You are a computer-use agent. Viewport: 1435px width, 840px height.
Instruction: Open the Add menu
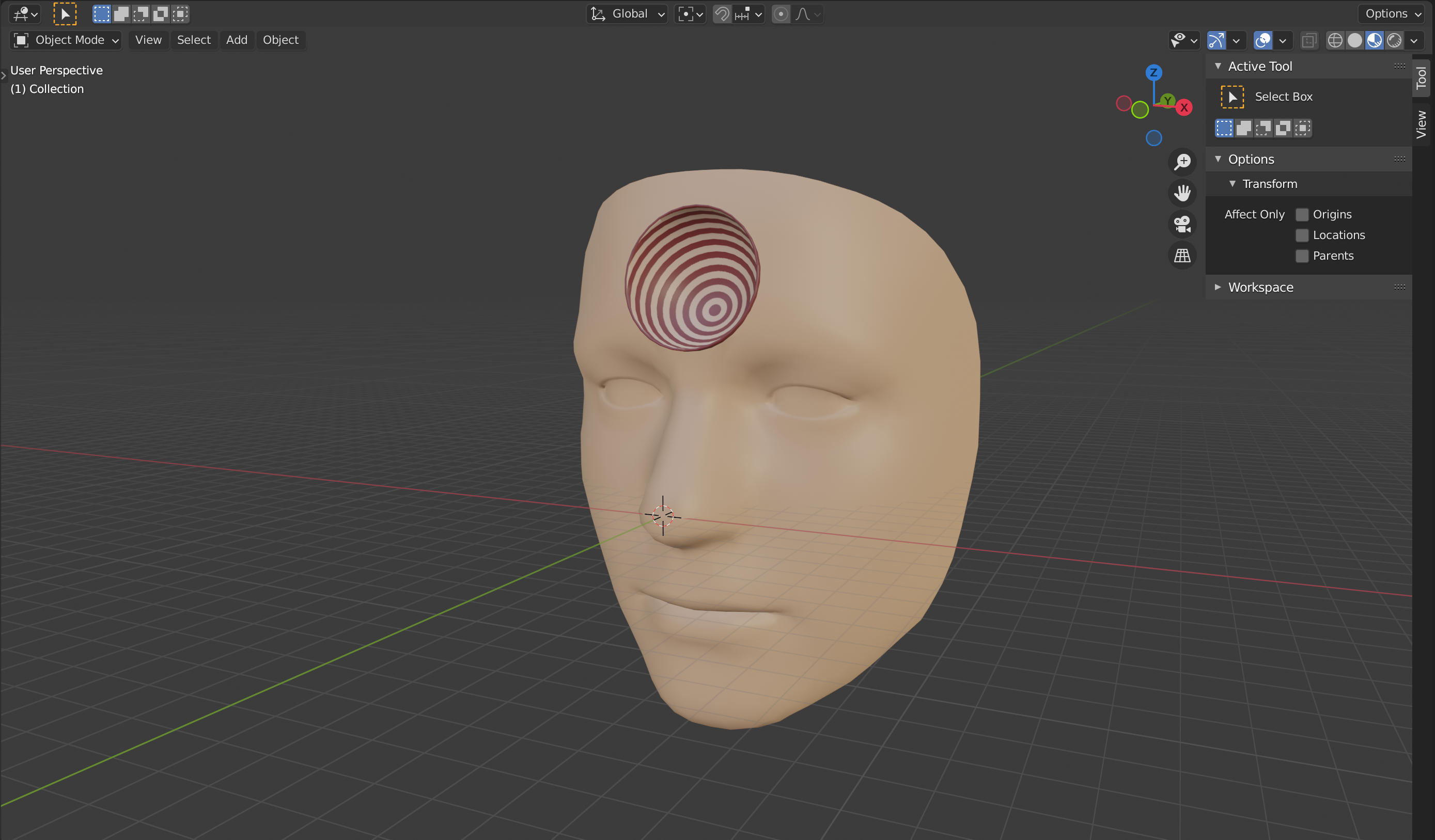[x=236, y=40]
